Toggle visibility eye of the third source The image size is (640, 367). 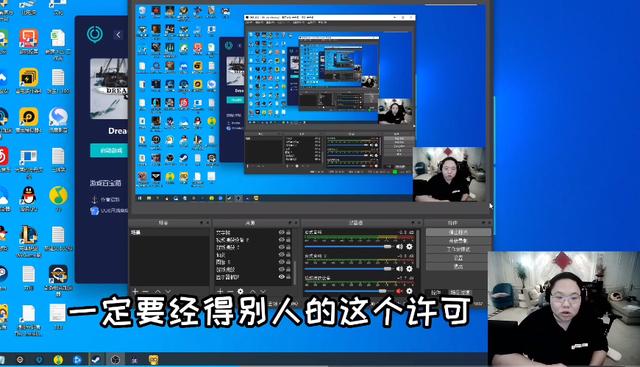pyautogui.click(x=281, y=247)
